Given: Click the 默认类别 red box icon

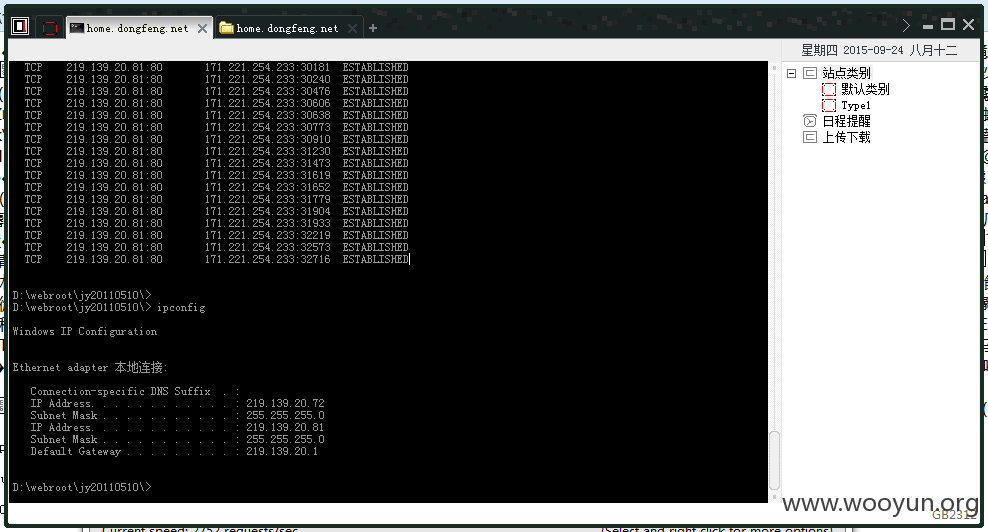Looking at the screenshot, I should coord(829,90).
